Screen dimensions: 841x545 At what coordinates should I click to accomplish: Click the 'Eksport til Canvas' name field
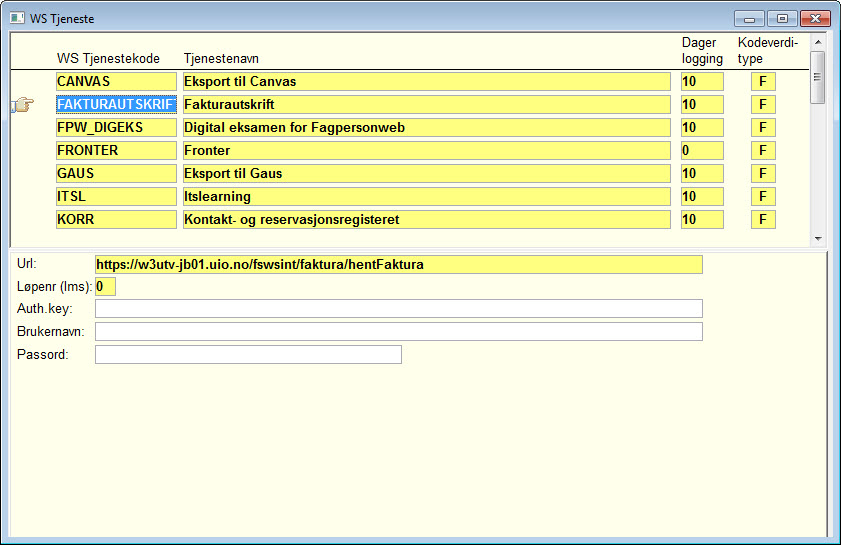point(427,82)
